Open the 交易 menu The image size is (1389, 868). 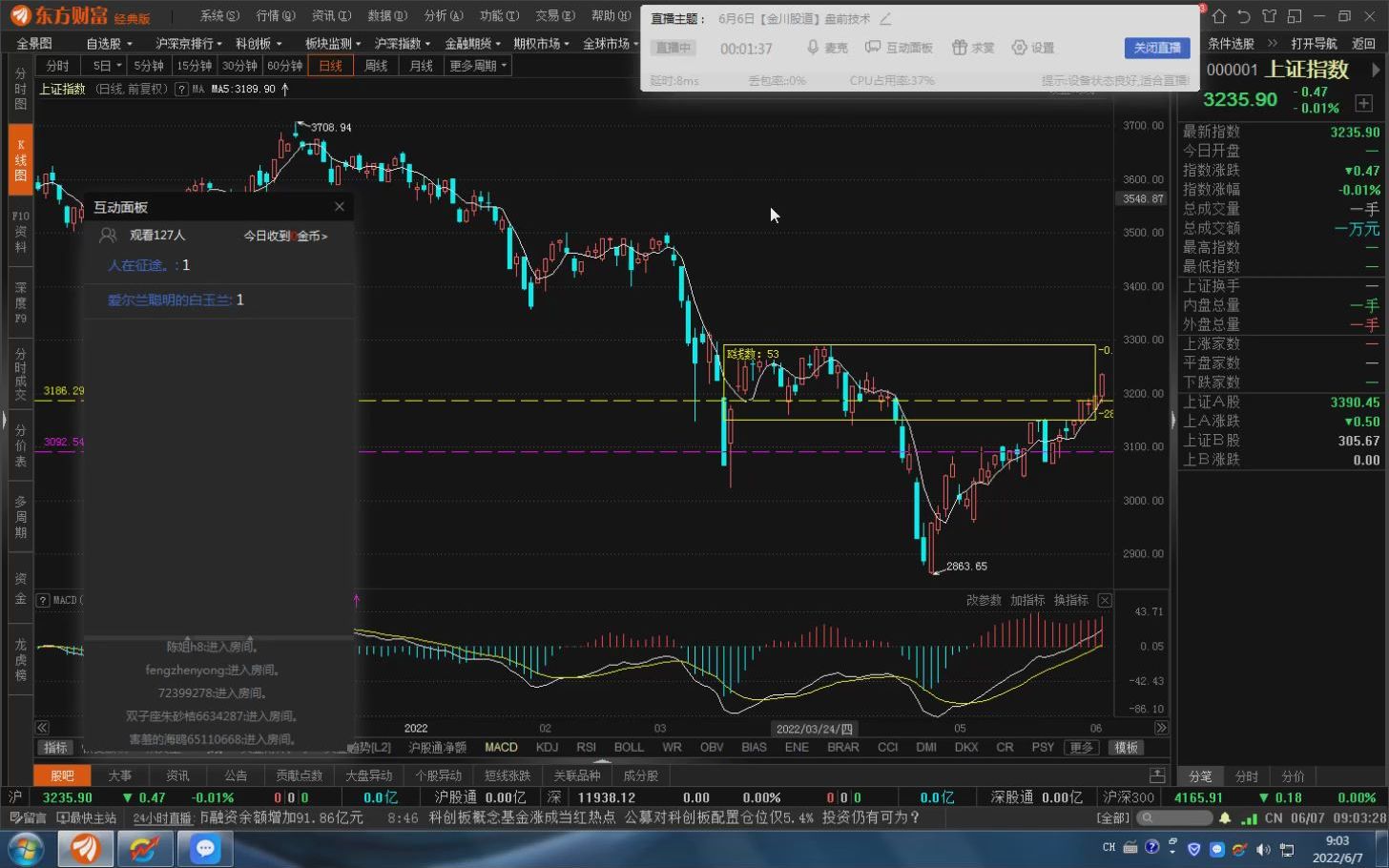tap(554, 15)
